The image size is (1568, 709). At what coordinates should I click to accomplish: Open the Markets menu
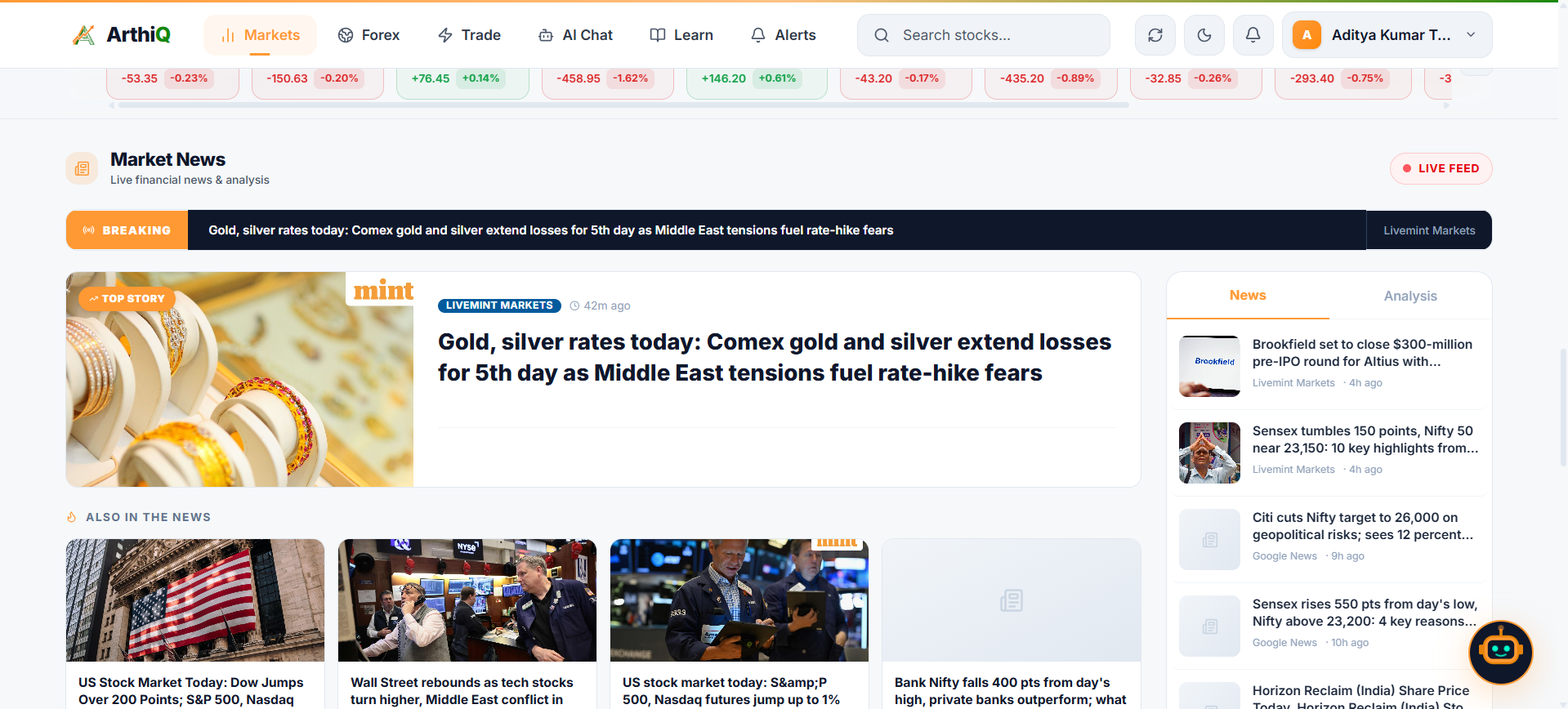click(x=260, y=35)
